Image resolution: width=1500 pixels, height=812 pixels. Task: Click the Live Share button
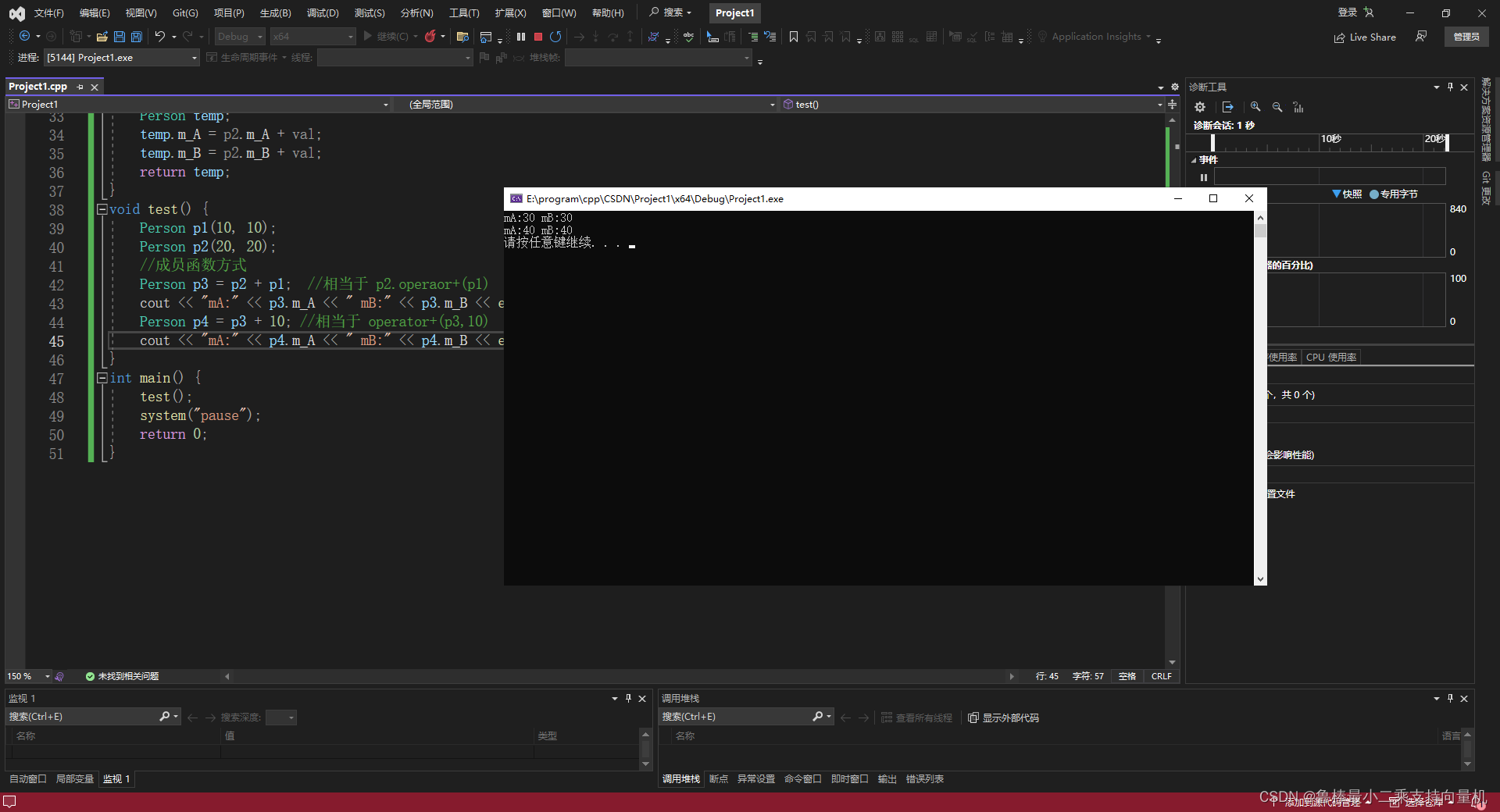[x=1365, y=37]
